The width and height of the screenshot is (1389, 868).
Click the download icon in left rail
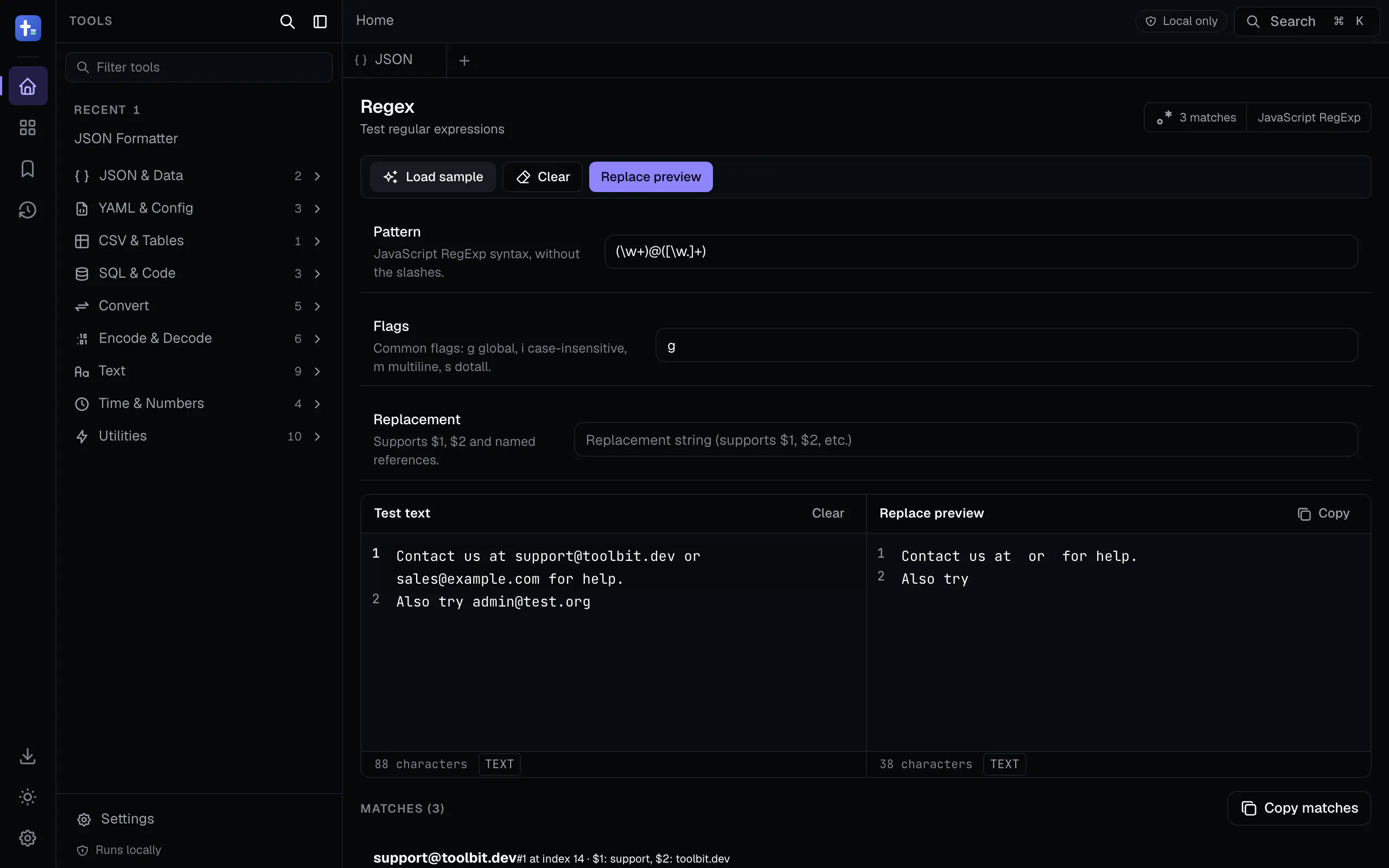click(x=28, y=756)
